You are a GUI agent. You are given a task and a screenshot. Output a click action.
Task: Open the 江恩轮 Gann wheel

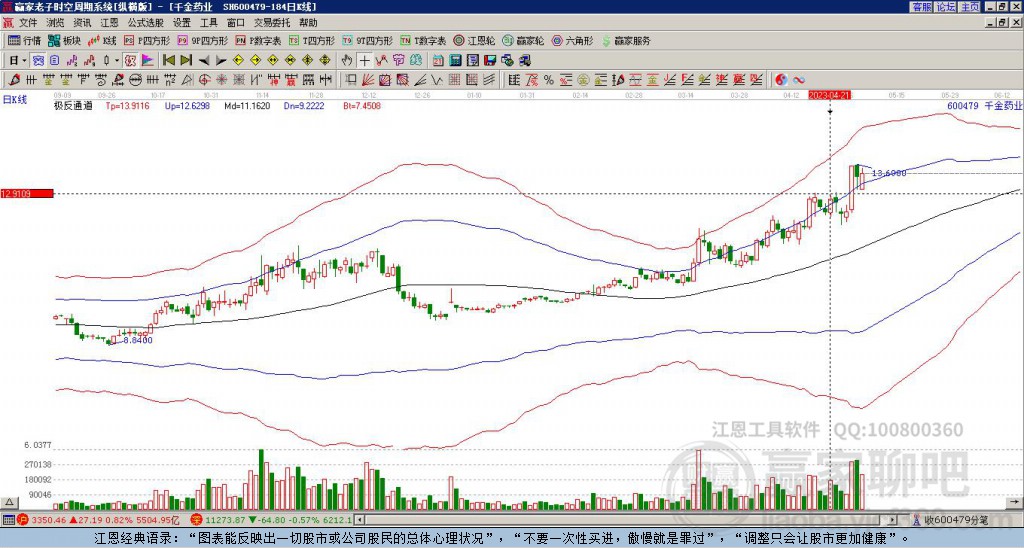473,40
